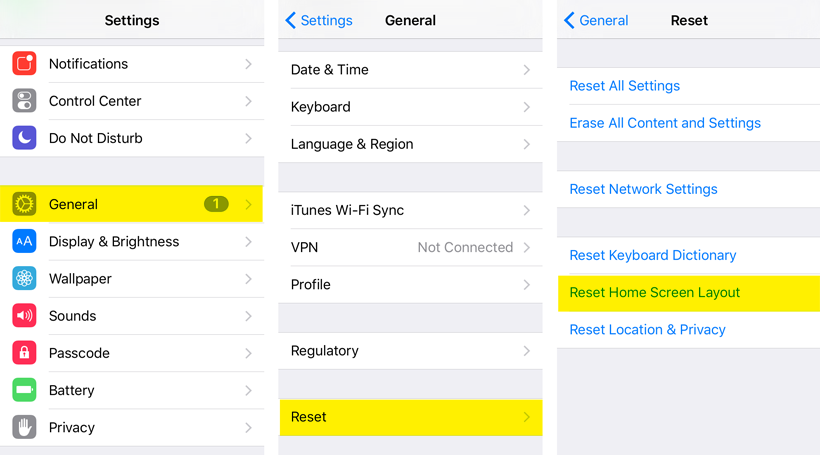The height and width of the screenshot is (455, 820).
Task: Go back to General from Reset
Action: click(596, 20)
